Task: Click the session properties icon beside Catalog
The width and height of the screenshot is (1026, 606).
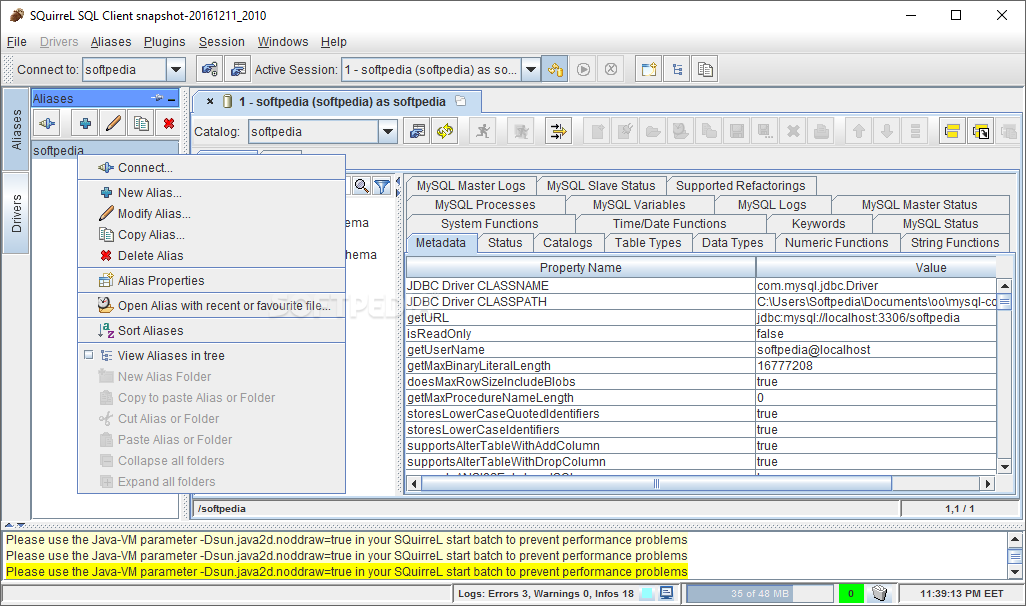Action: tap(417, 132)
